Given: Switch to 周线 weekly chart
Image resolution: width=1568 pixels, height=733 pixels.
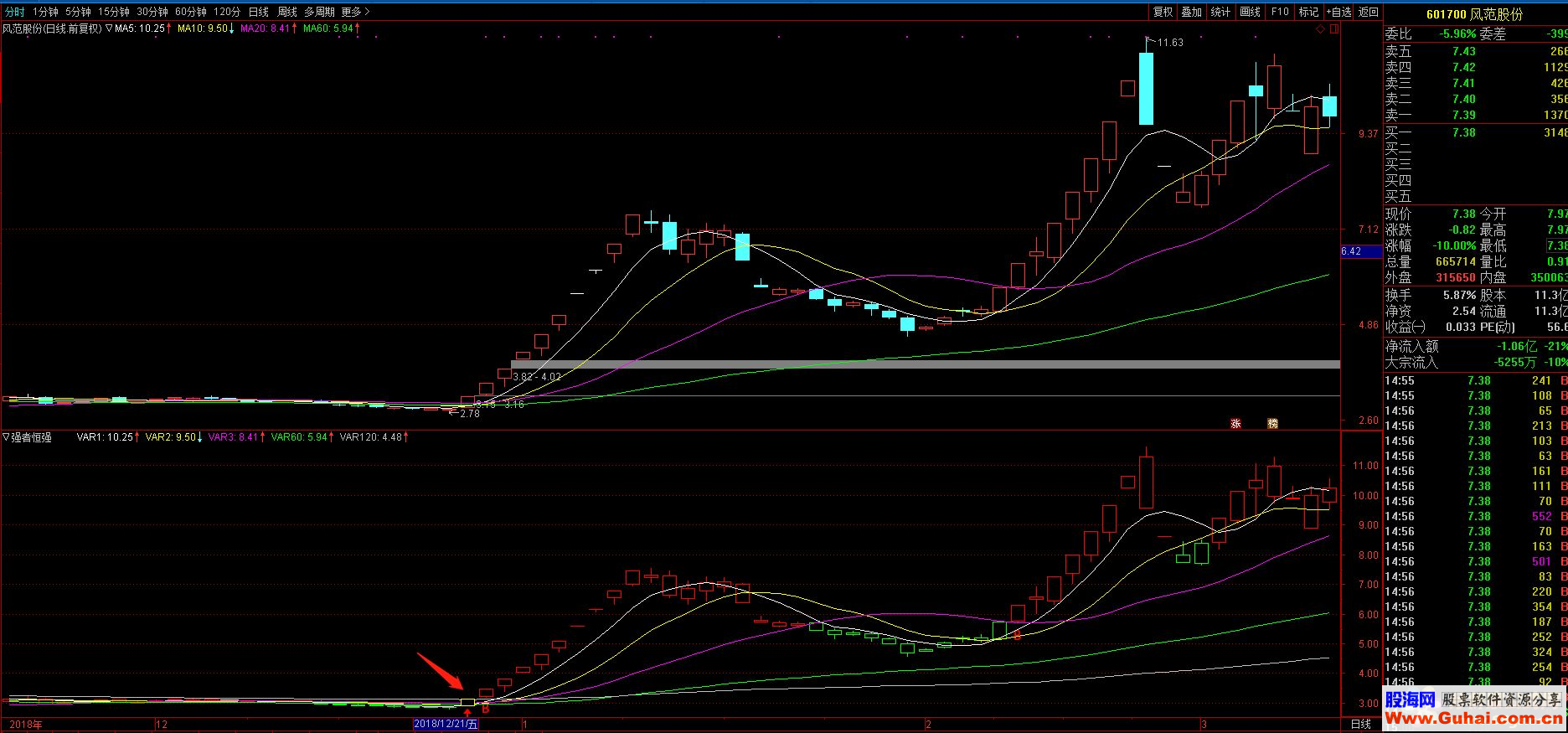Looking at the screenshot, I should tap(287, 12).
